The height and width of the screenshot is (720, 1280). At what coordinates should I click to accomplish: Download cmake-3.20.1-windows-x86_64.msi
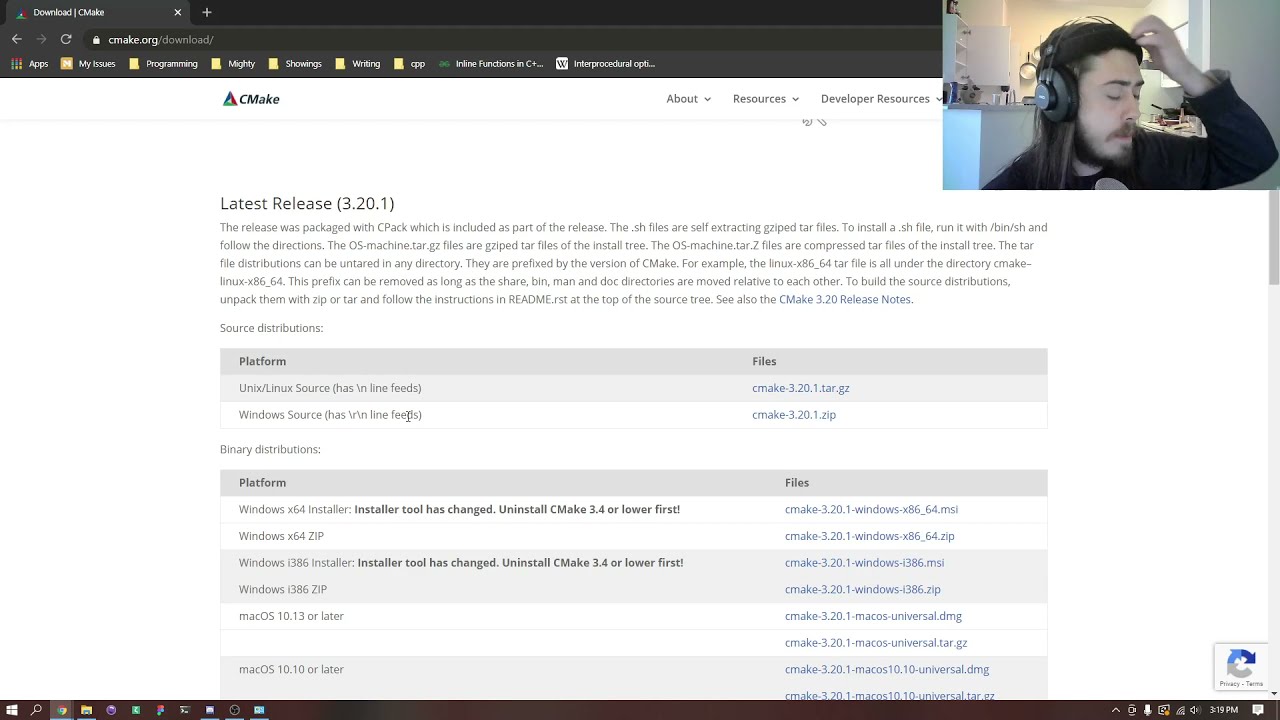(x=871, y=509)
